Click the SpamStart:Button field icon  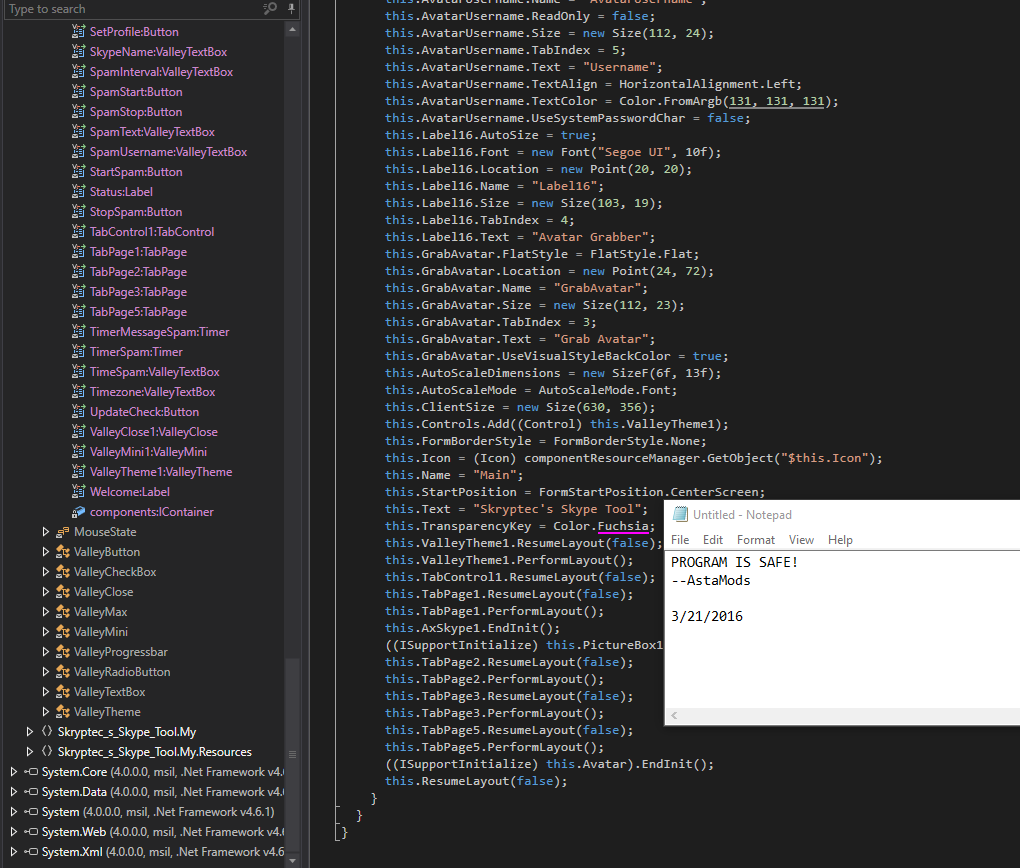(x=79, y=92)
